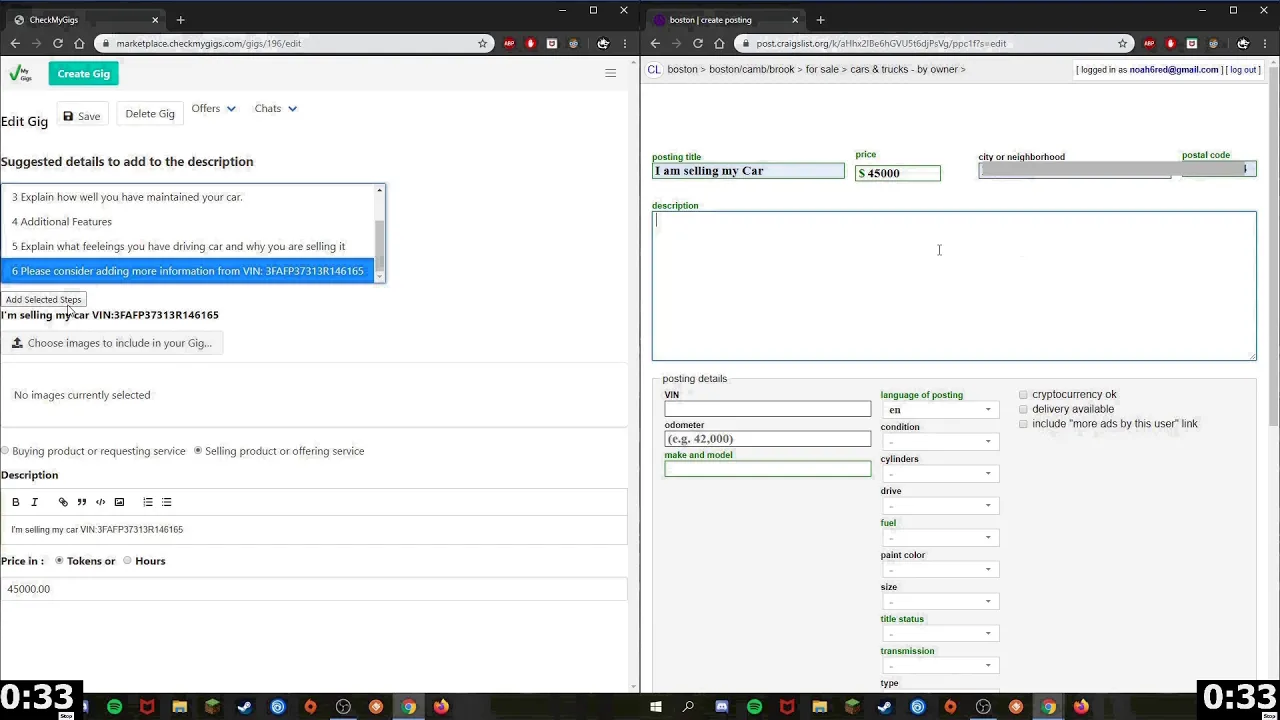Click the home icon in craigslist browser
The width and height of the screenshot is (1280, 720).
[x=719, y=43]
